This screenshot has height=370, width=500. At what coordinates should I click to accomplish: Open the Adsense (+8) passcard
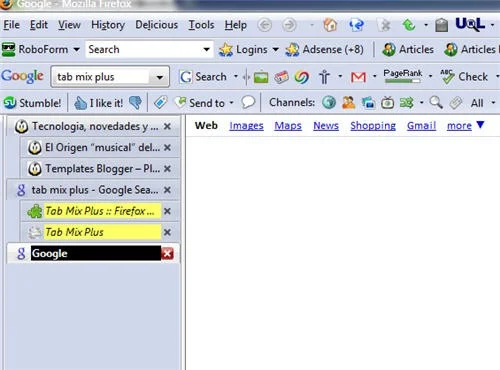tap(324, 50)
